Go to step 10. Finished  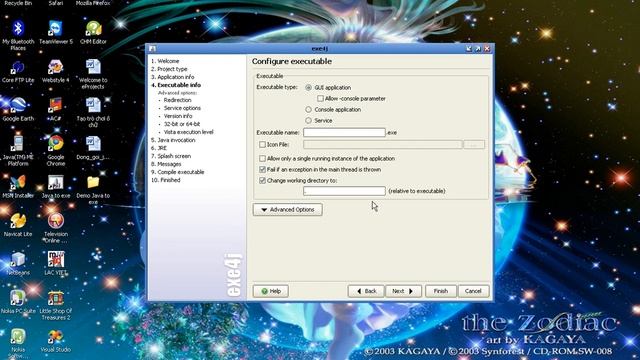pos(165,180)
